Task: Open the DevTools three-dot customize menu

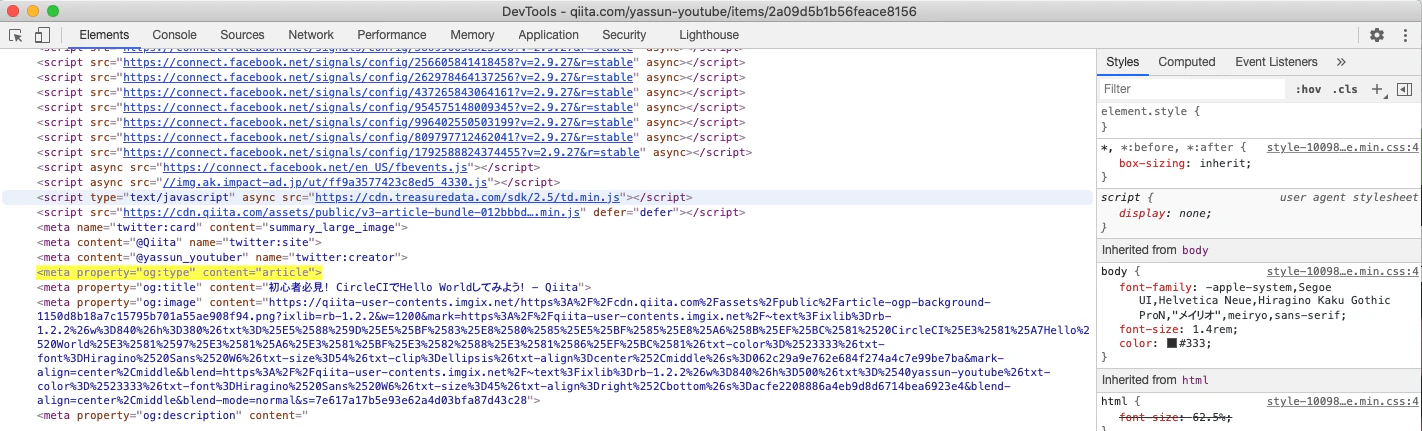Action: tap(1403, 35)
